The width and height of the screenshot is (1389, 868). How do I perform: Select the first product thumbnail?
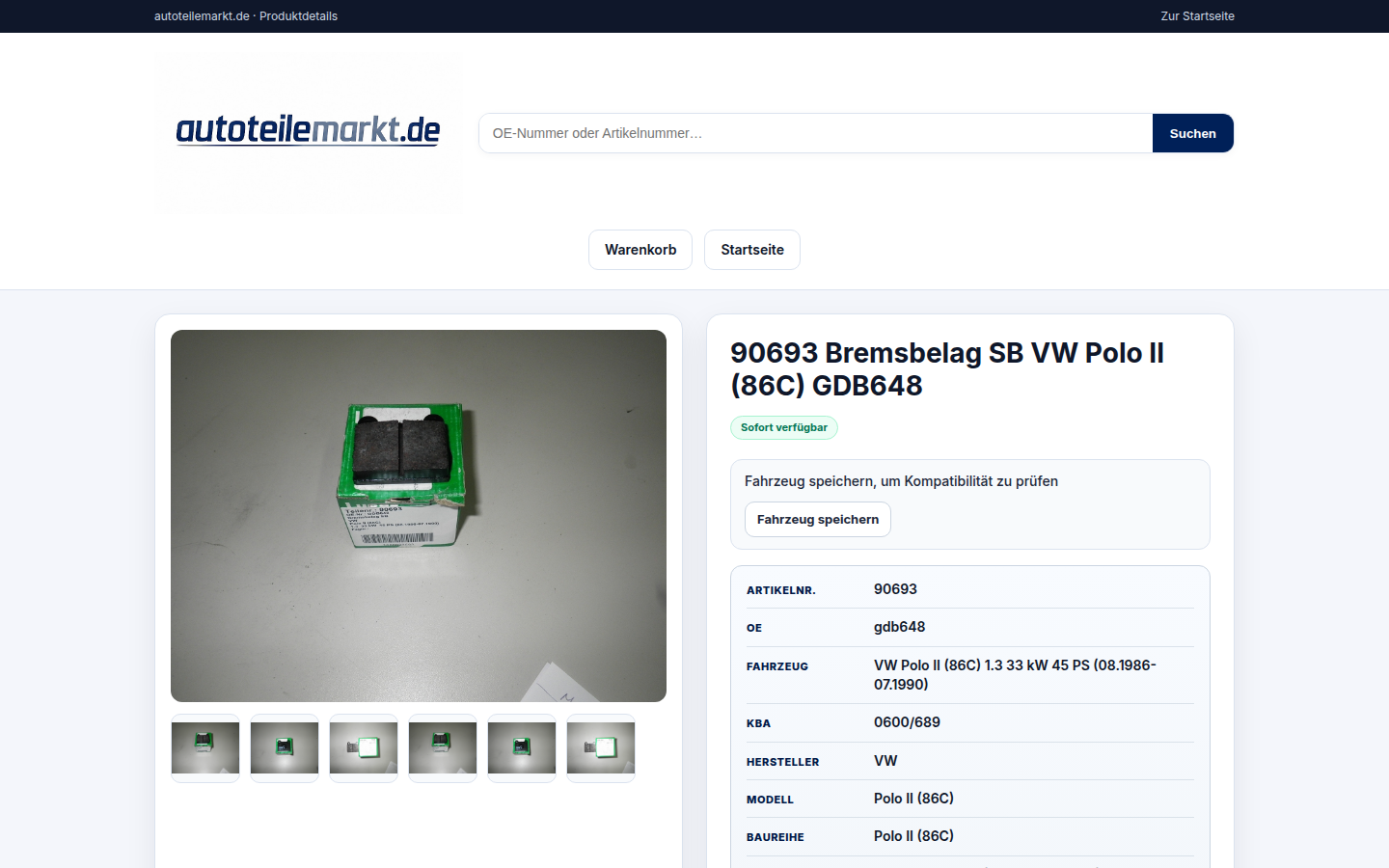pyautogui.click(x=205, y=748)
